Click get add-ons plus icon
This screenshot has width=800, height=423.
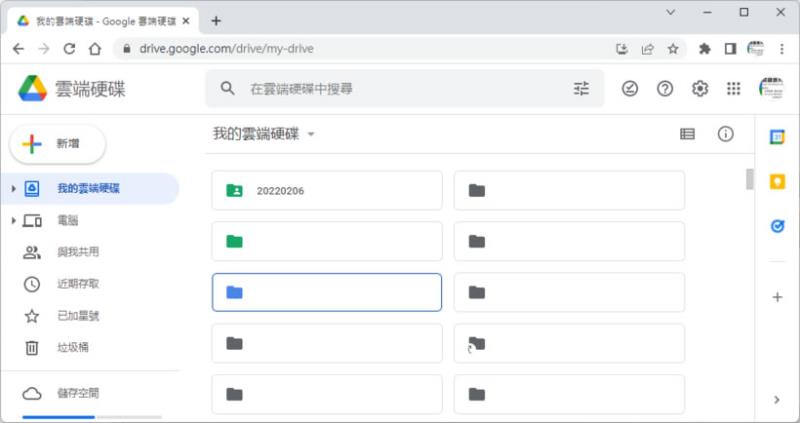777,297
